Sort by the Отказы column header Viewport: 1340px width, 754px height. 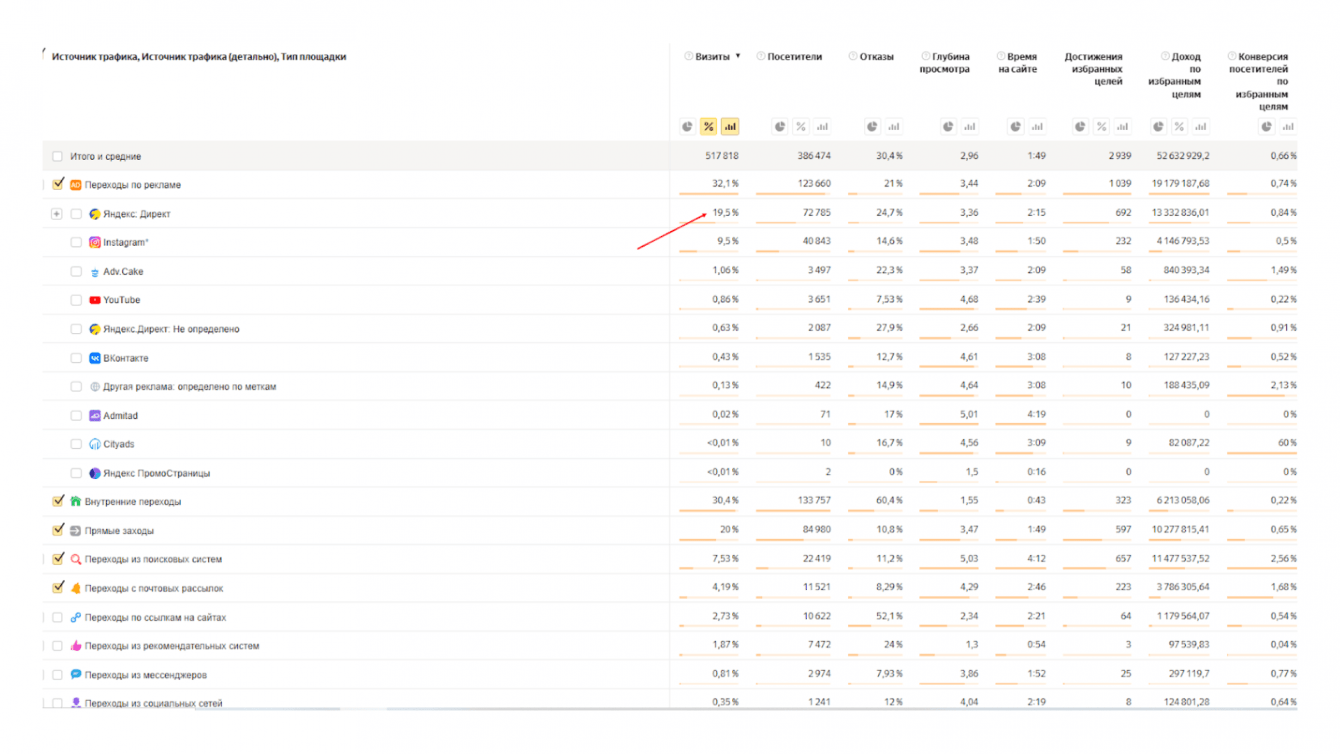(x=876, y=57)
